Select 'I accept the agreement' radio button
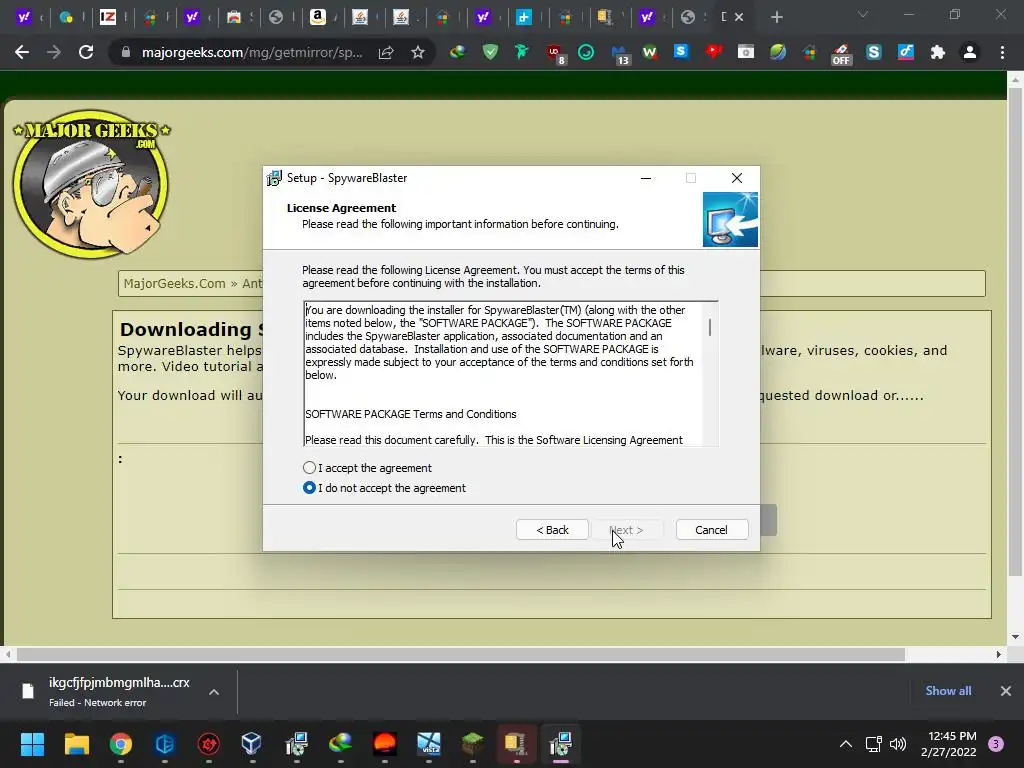 click(x=309, y=468)
